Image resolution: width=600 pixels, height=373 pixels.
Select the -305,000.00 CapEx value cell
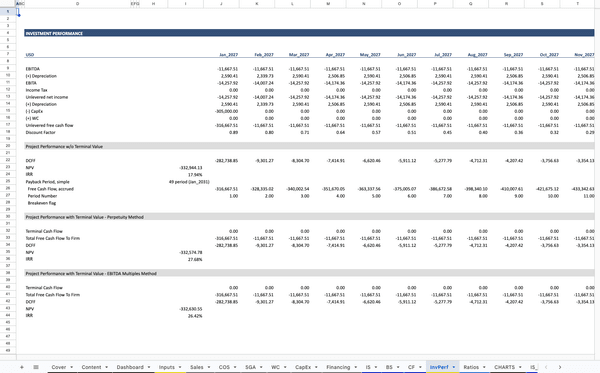pos(226,111)
